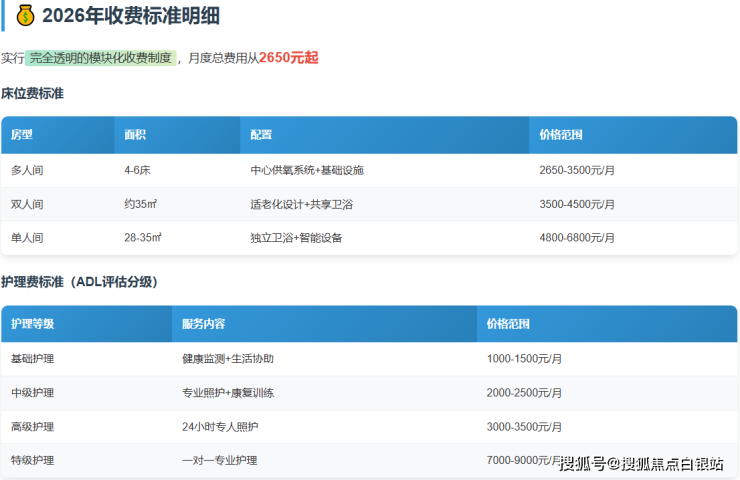Click the 服务内容 column header
Viewport: 740px width, 480px height.
(x=203, y=324)
